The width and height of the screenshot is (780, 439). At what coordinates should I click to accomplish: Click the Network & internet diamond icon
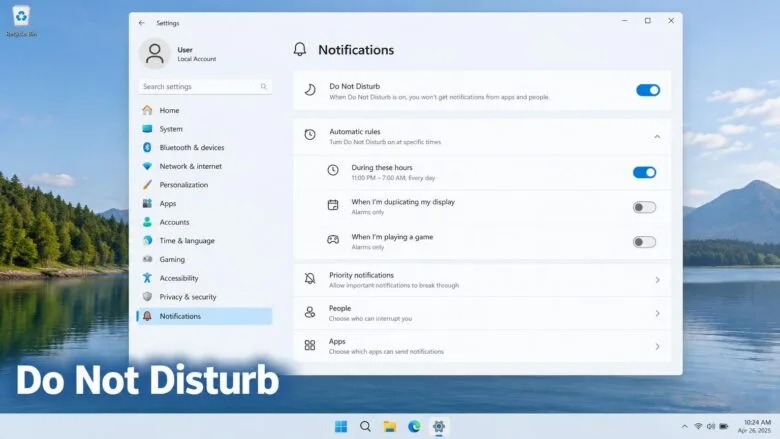click(x=147, y=166)
